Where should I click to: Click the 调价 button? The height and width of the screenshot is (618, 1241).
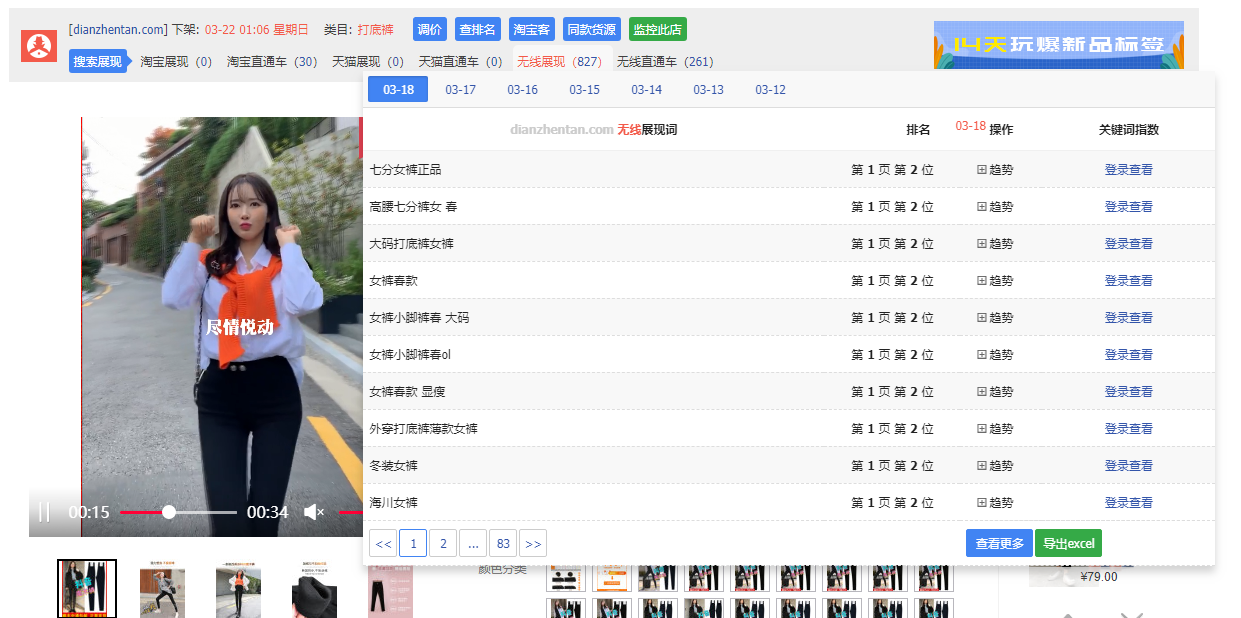[x=430, y=29]
